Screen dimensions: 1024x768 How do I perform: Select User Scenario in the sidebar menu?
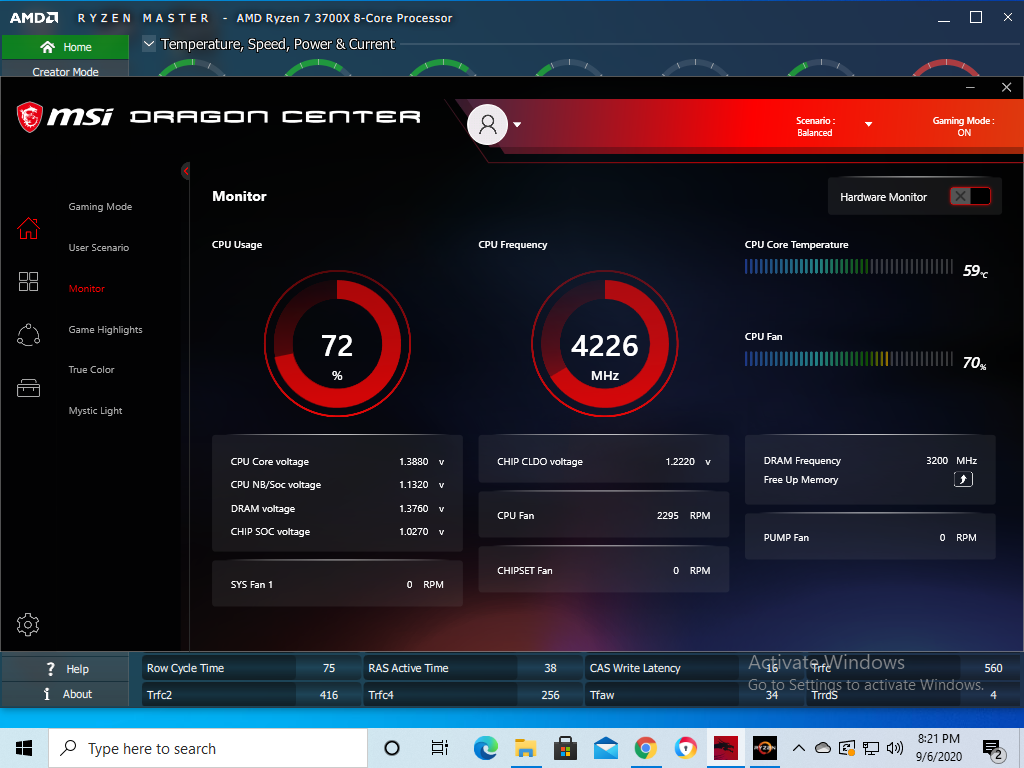pyautogui.click(x=99, y=248)
